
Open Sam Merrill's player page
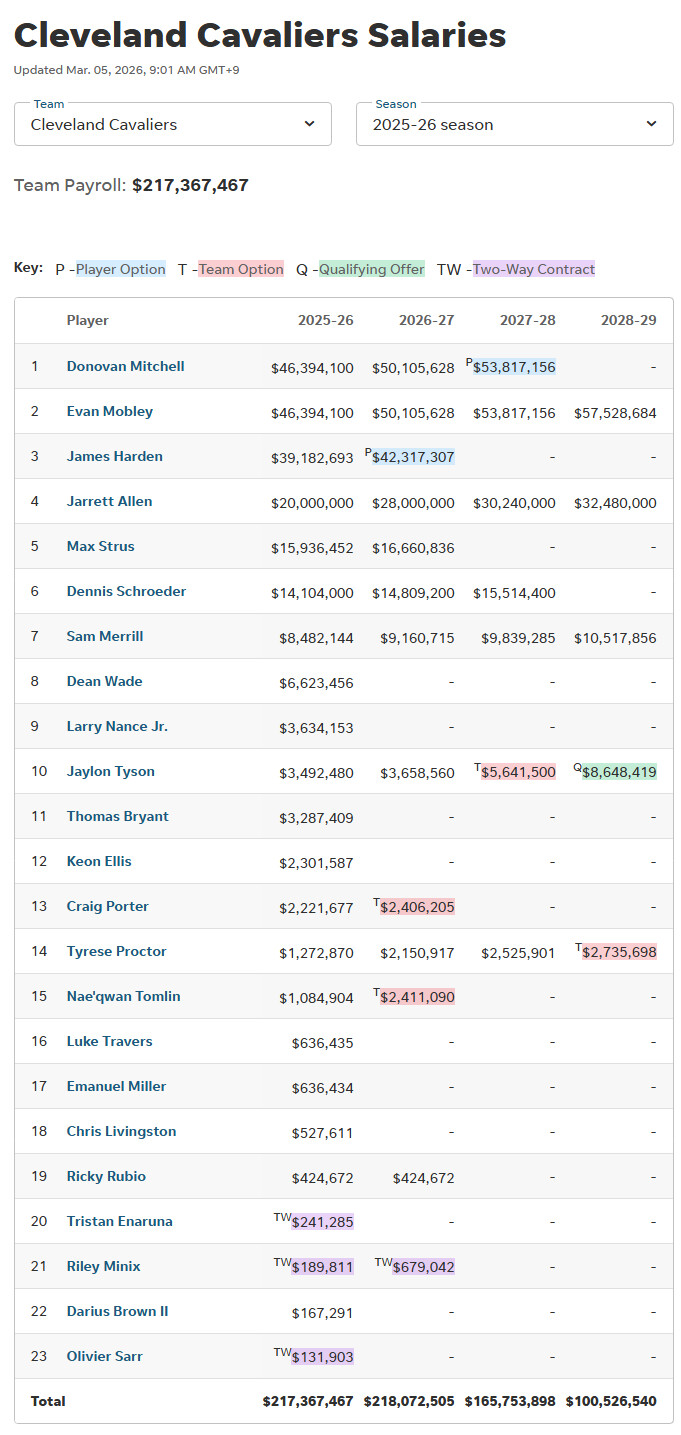(104, 636)
